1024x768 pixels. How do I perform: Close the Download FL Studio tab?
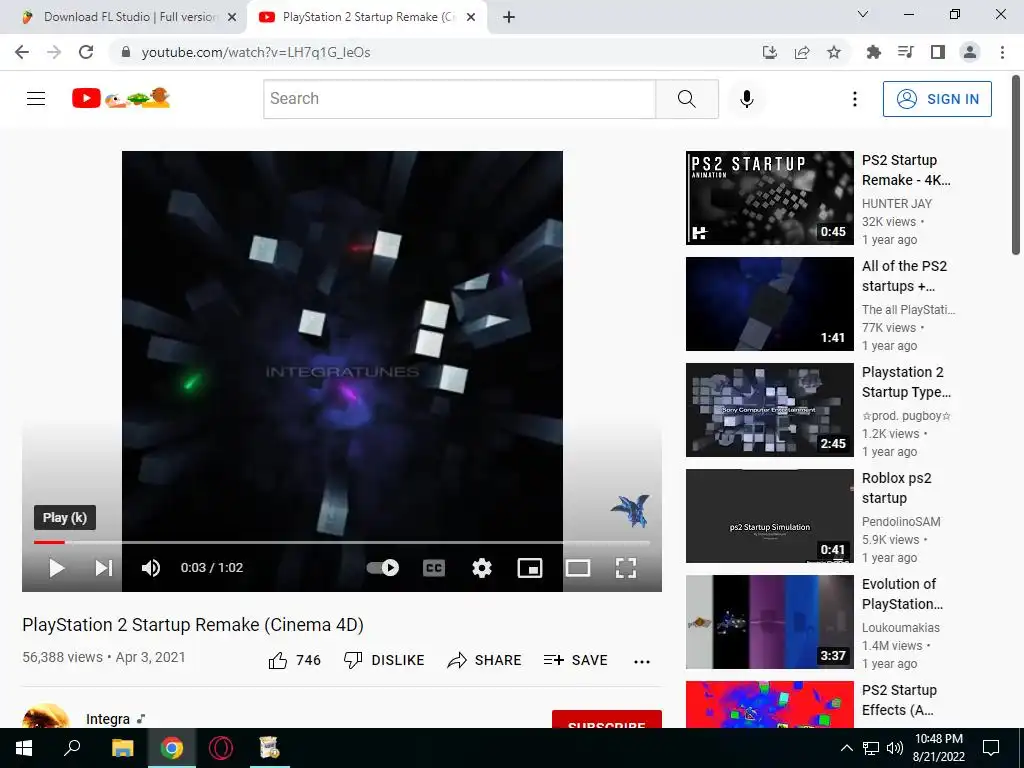(232, 18)
